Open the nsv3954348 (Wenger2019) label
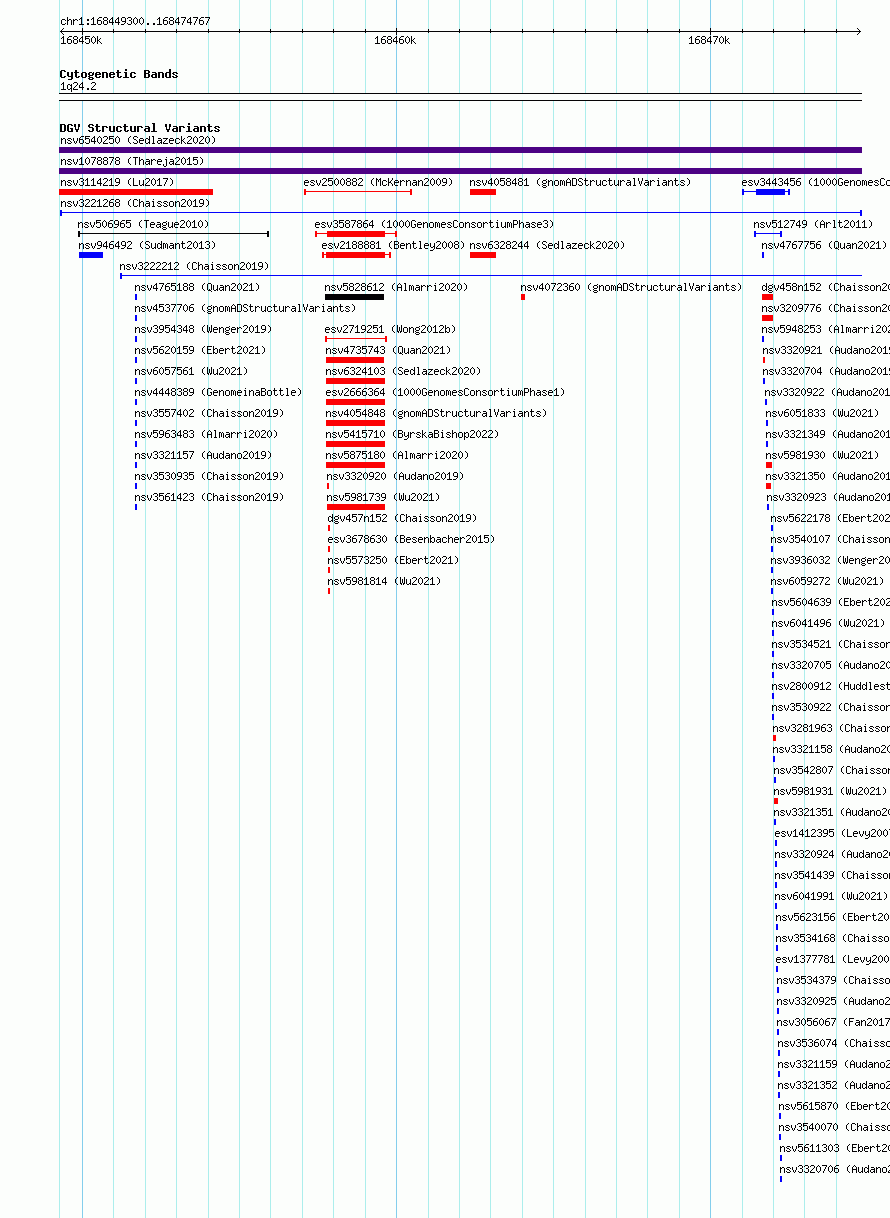 point(203,329)
